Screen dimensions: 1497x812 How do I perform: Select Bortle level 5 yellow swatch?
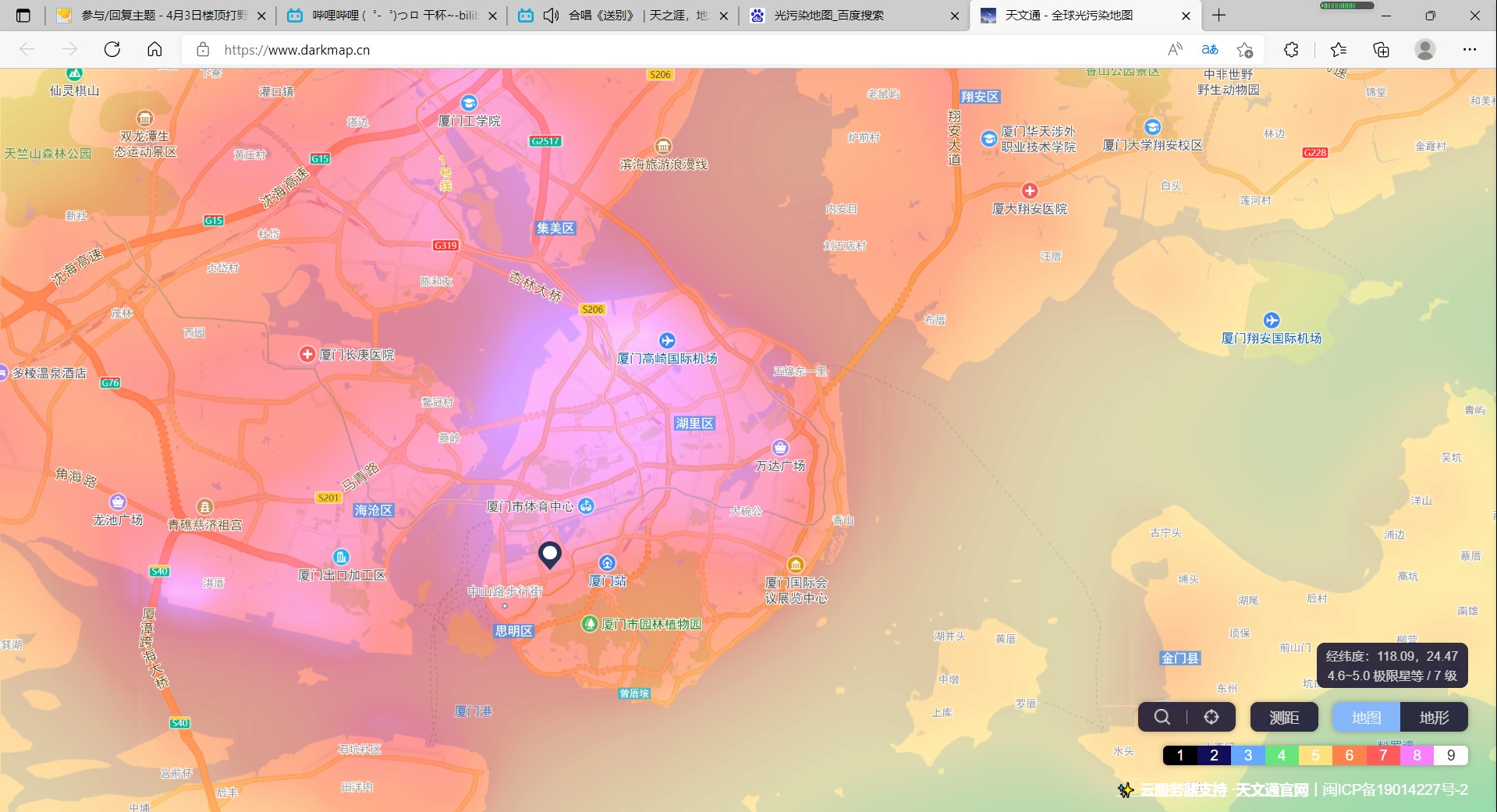point(1315,755)
